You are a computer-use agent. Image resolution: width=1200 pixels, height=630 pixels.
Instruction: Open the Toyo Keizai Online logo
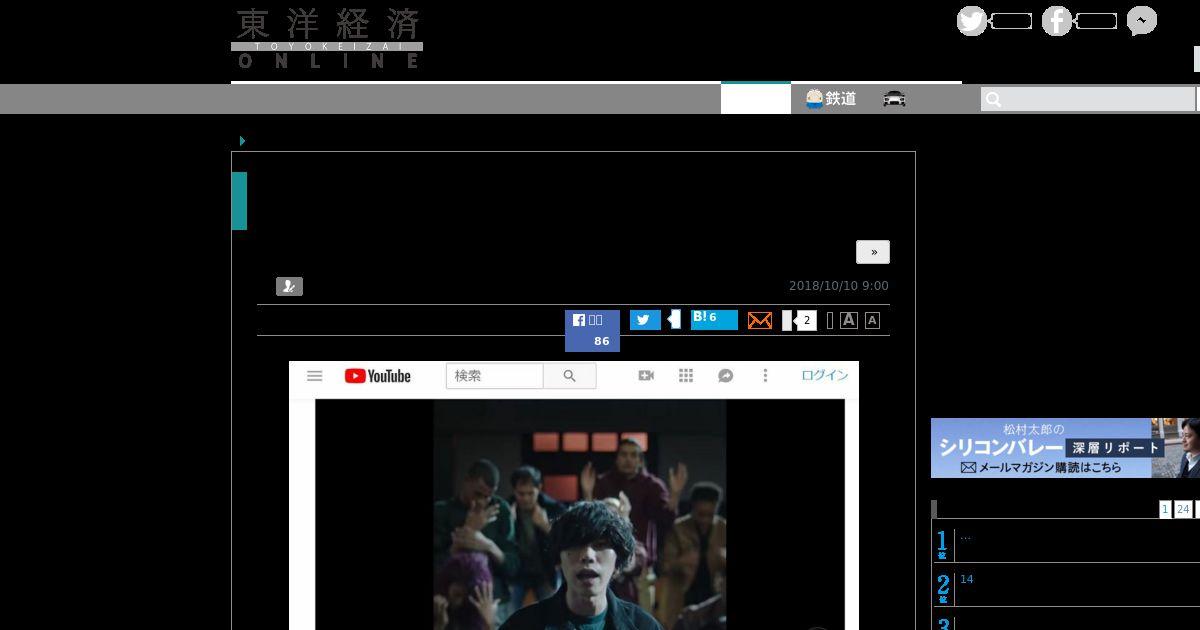point(327,39)
